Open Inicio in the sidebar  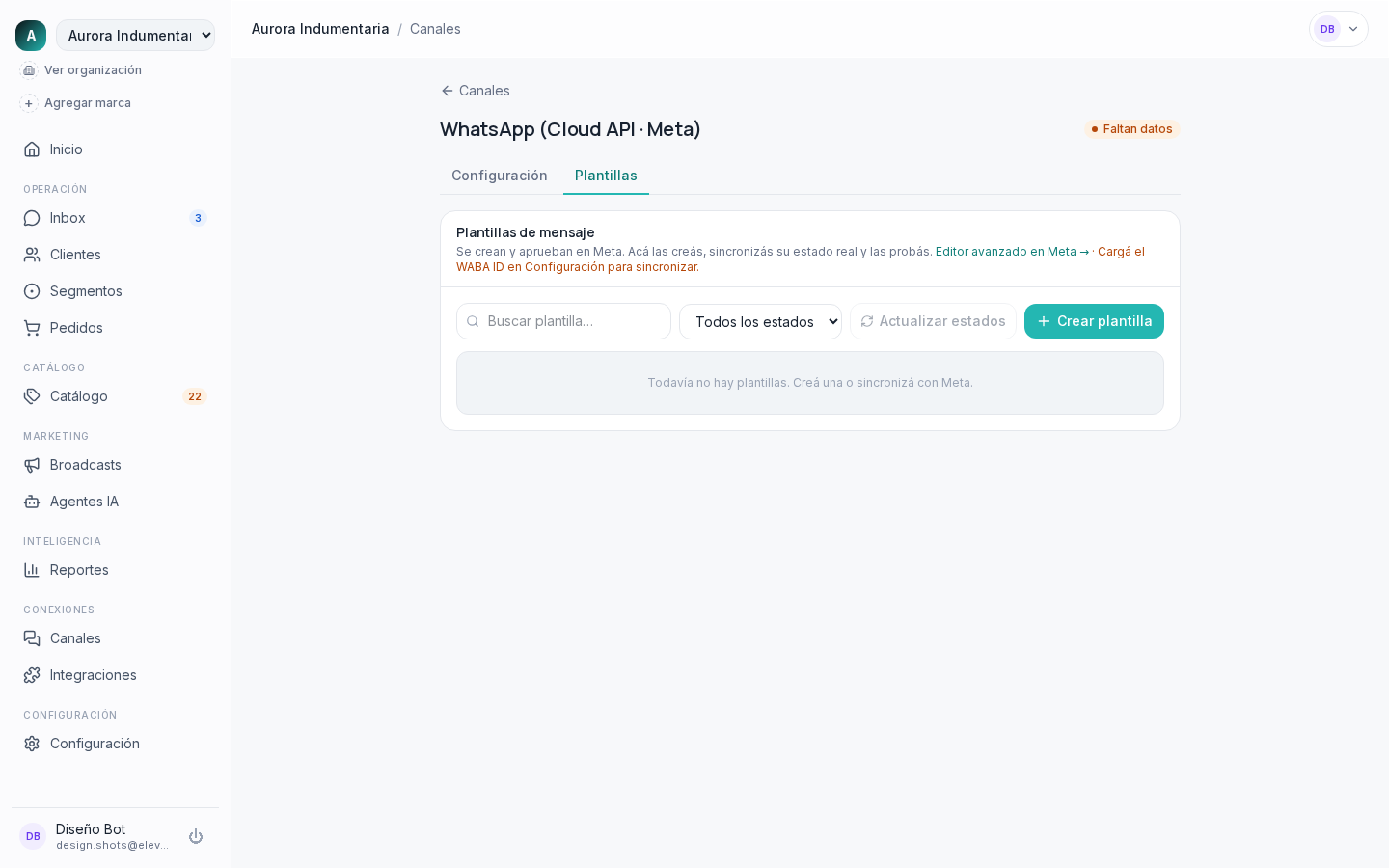click(x=116, y=149)
